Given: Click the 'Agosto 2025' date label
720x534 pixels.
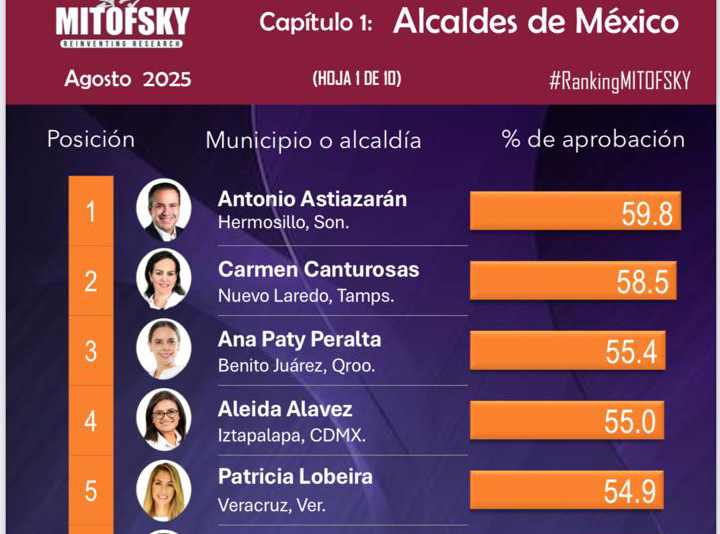Looking at the screenshot, I should pyautogui.click(x=128, y=79).
